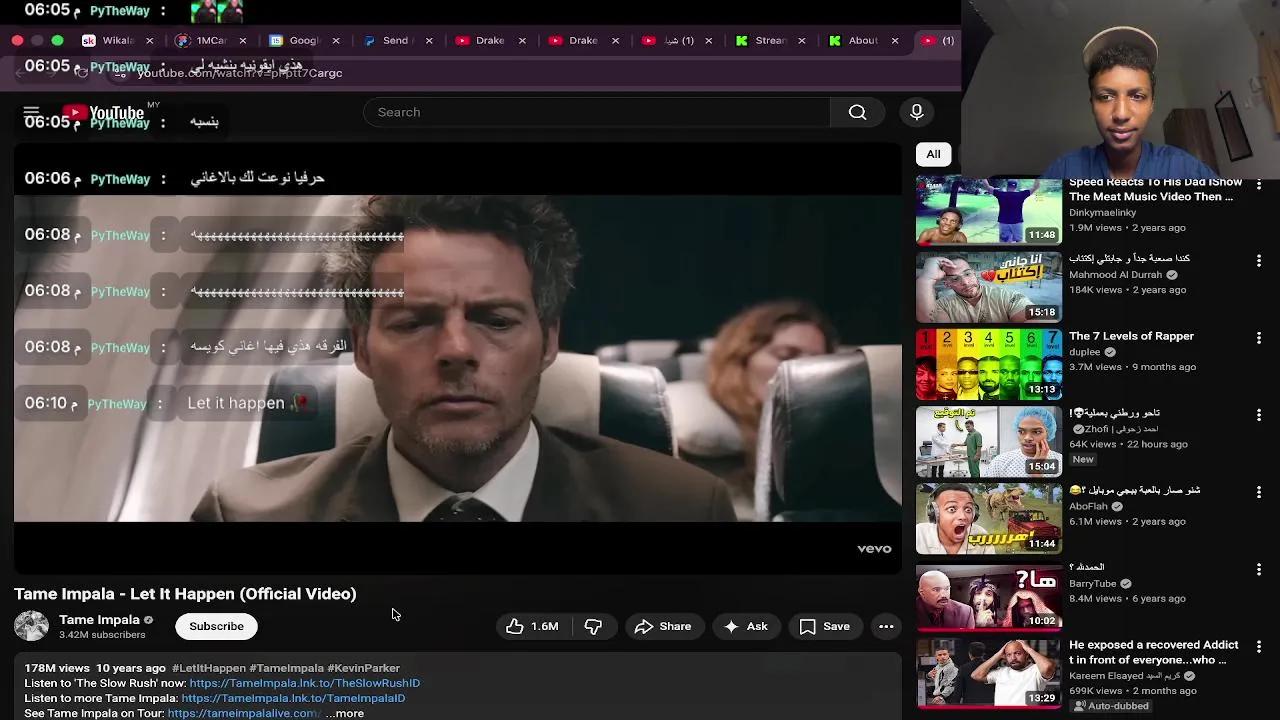Open Speed Reacts To His Dad thumbnail
This screenshot has height=720, width=1280.
[x=989, y=210]
